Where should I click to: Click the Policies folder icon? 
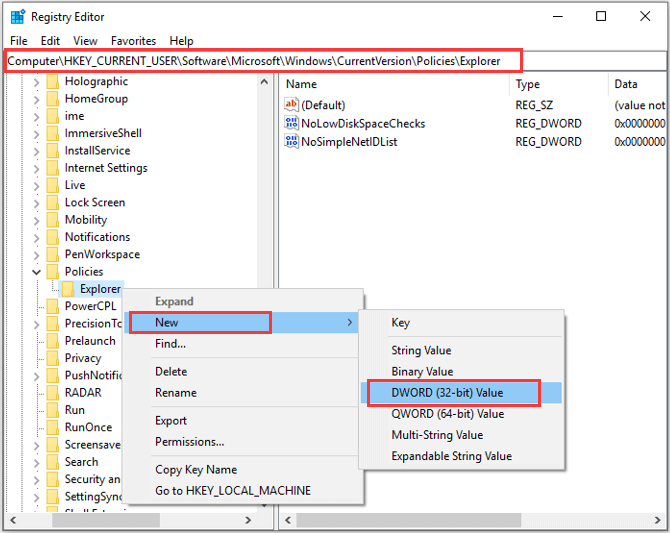53,272
